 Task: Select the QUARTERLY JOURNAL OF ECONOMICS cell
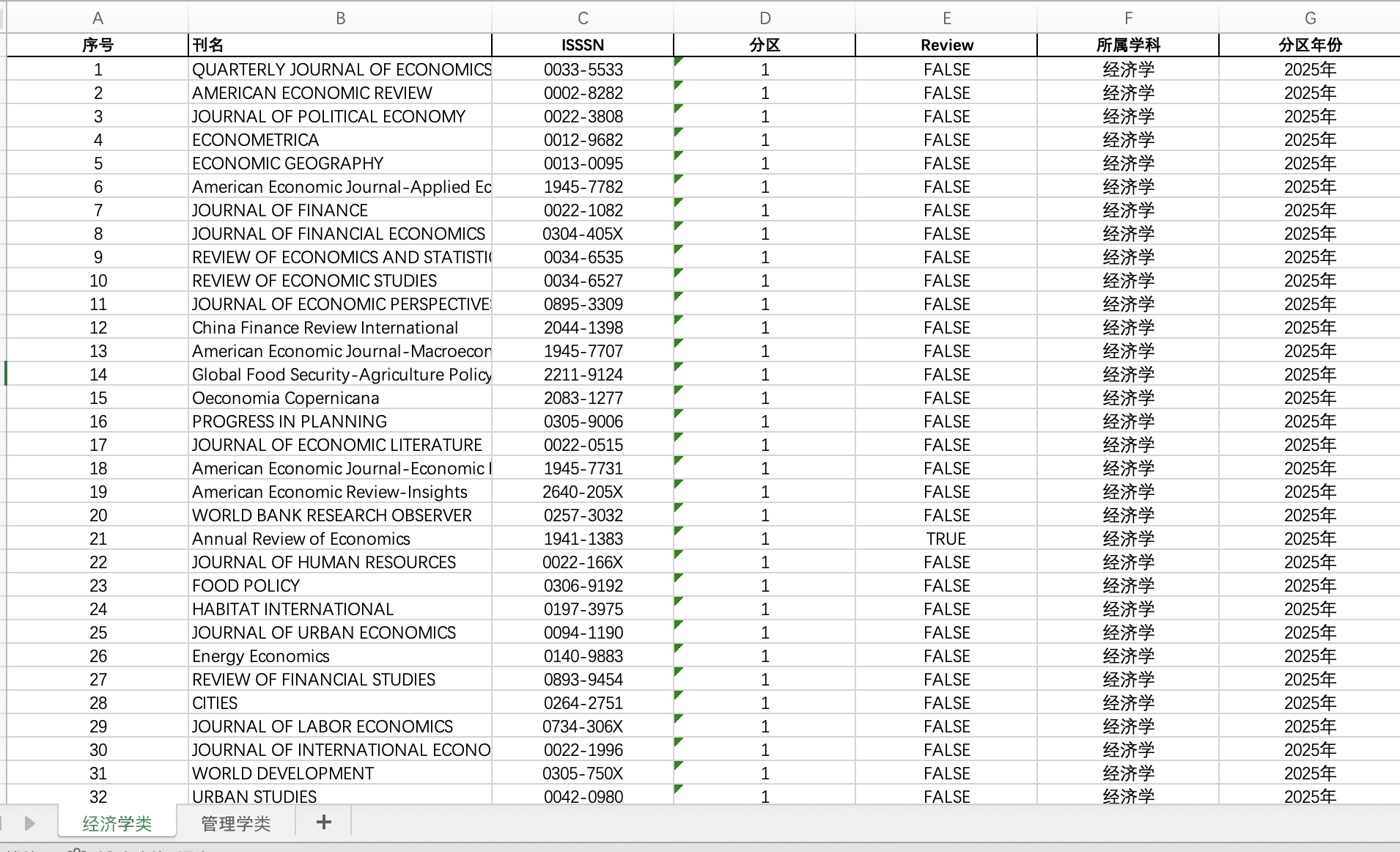340,69
